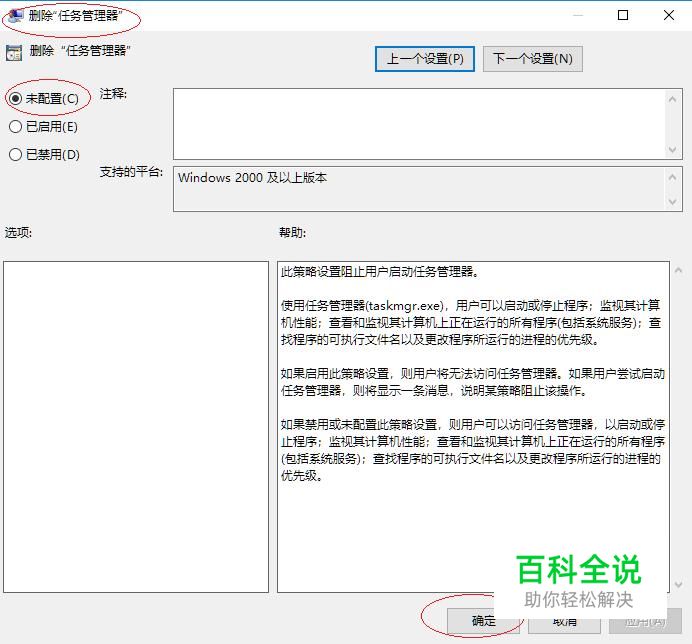Maximize the dialog window
Image resolution: width=692 pixels, height=644 pixels.
pyautogui.click(x=623, y=15)
